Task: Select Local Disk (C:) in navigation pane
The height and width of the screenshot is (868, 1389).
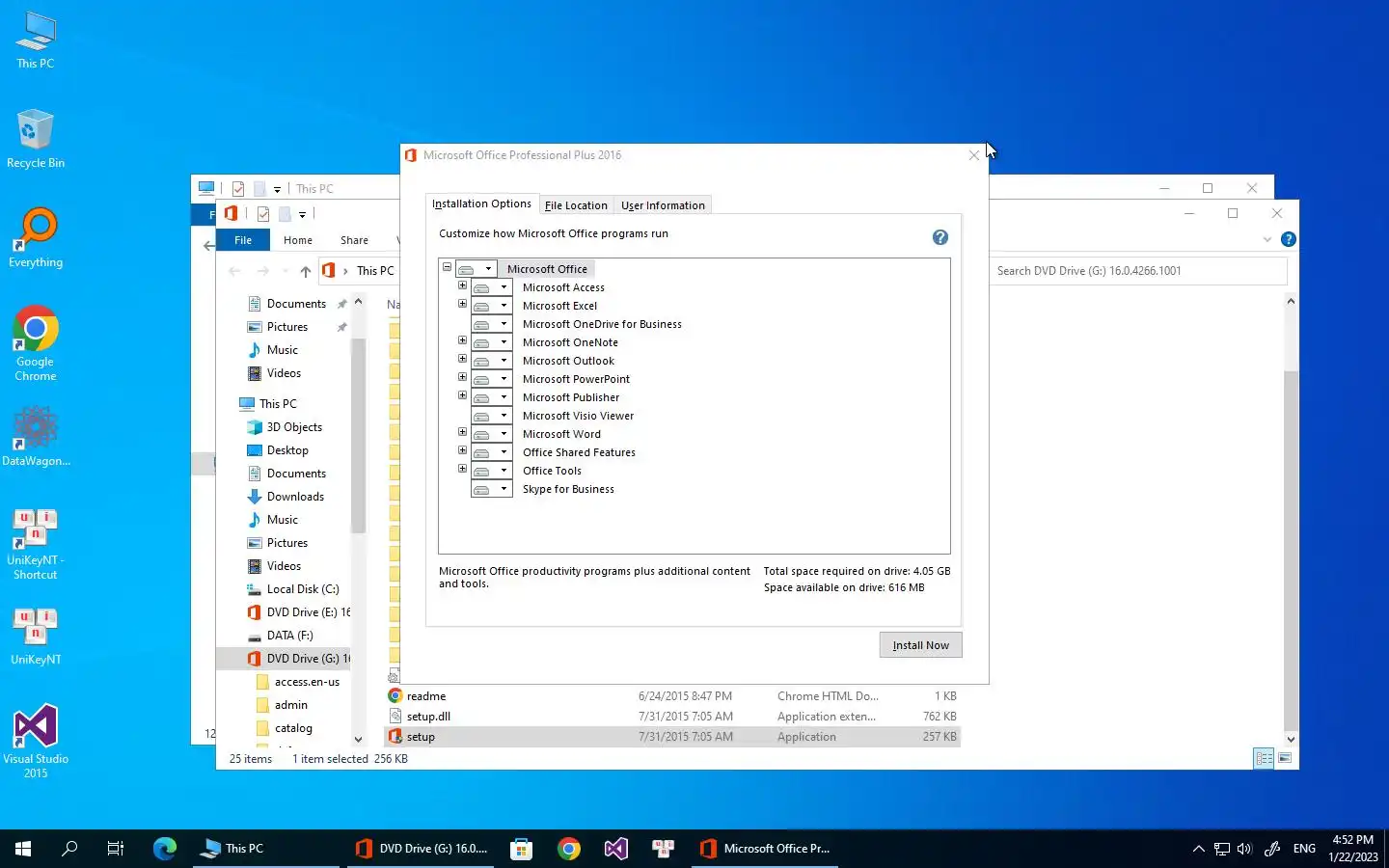Action: click(302, 589)
